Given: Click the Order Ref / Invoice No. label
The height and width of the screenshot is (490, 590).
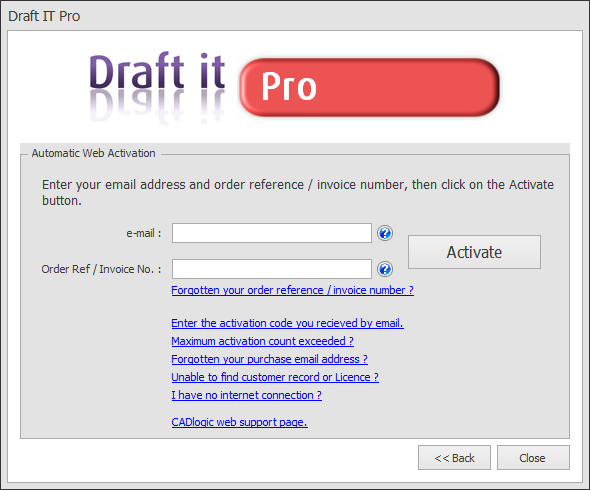Looking at the screenshot, I should point(101,269).
